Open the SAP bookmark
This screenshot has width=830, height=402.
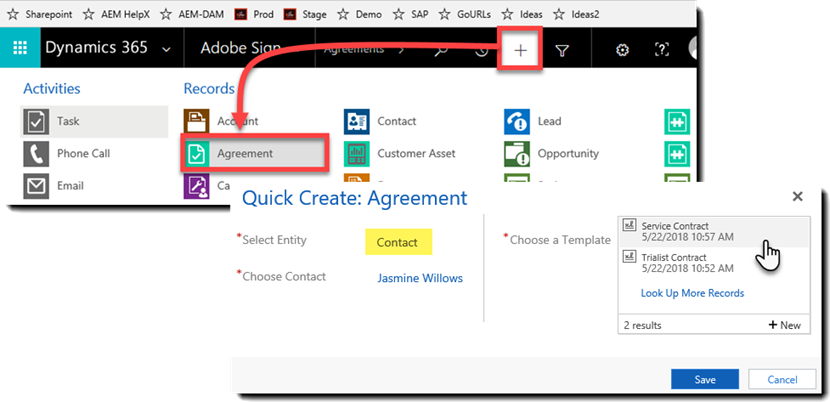point(411,14)
